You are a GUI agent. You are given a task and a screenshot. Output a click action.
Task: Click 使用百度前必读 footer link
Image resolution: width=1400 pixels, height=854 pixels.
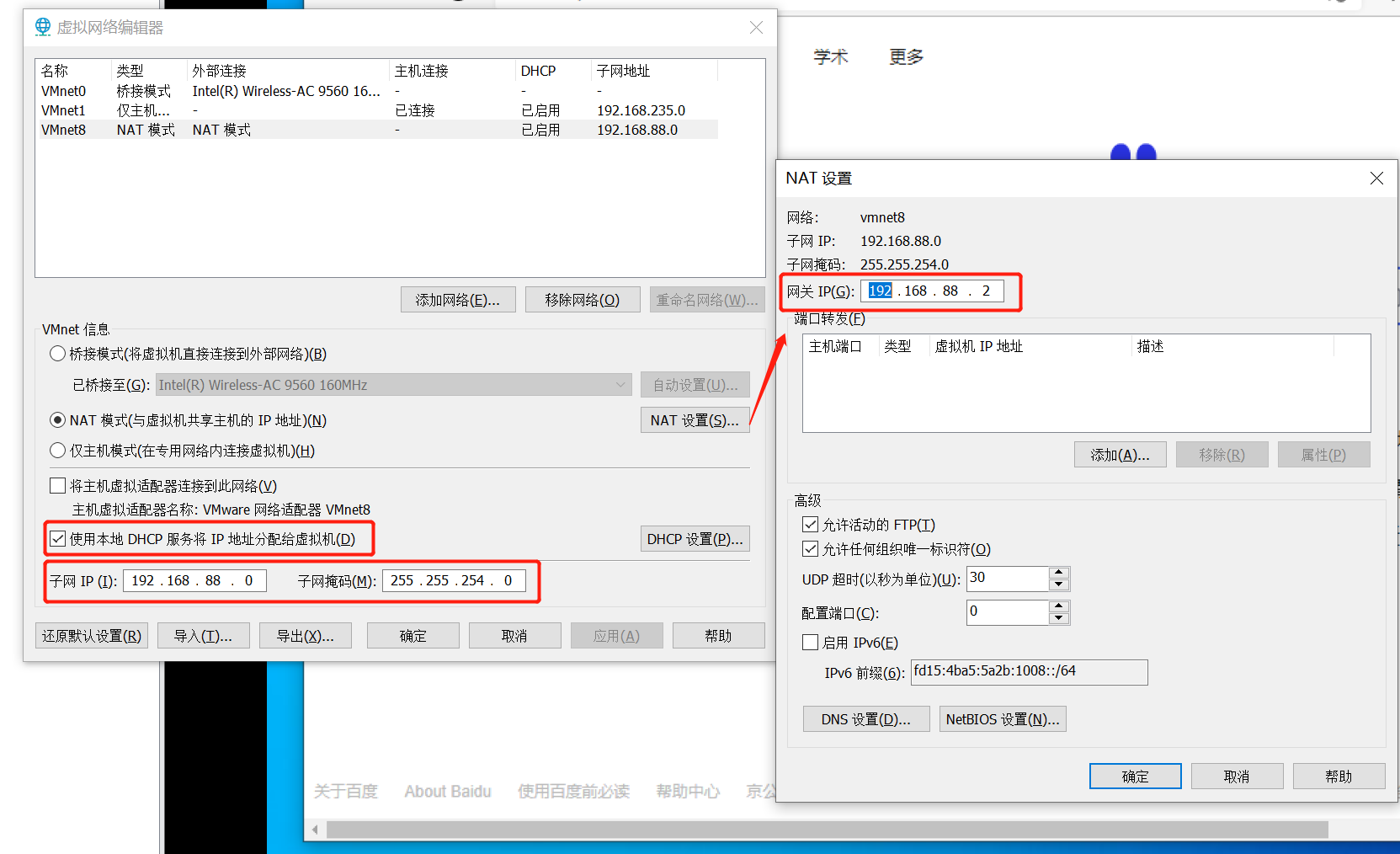pos(573,792)
